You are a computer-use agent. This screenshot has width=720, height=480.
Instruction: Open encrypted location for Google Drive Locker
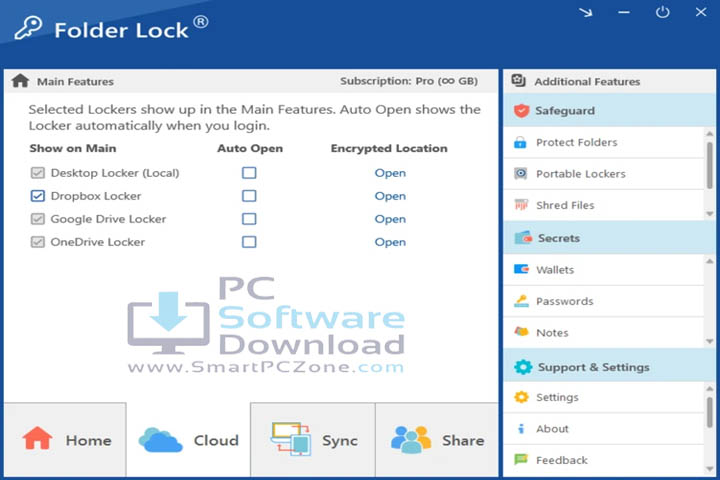pyautogui.click(x=390, y=219)
